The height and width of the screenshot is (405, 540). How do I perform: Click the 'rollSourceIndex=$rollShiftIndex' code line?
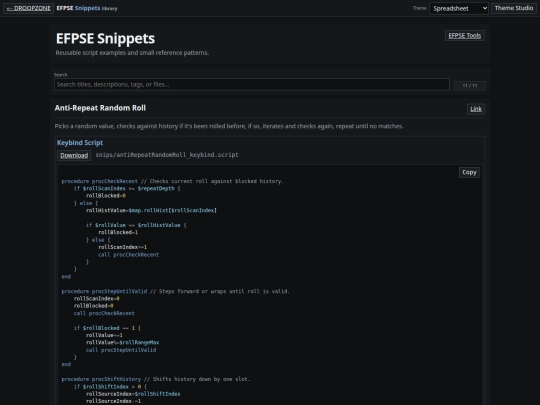click(133, 394)
